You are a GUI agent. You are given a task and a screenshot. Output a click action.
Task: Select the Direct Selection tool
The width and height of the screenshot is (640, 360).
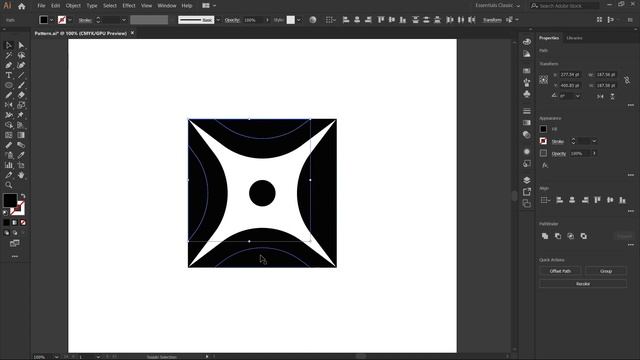[x=21, y=45]
